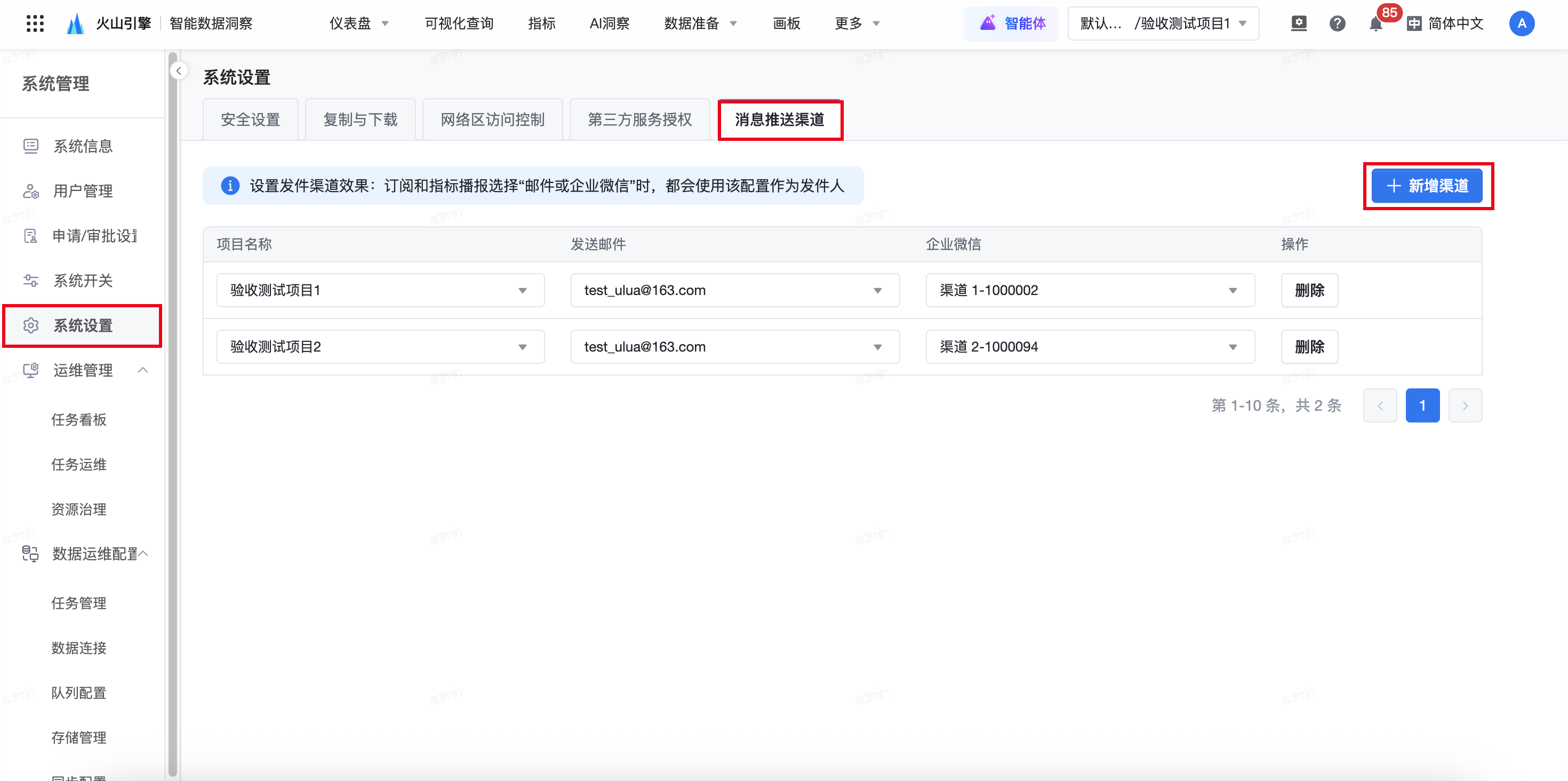Switch to the 安全设置 tab
Viewport: 1568px width, 781px height.
click(x=250, y=120)
